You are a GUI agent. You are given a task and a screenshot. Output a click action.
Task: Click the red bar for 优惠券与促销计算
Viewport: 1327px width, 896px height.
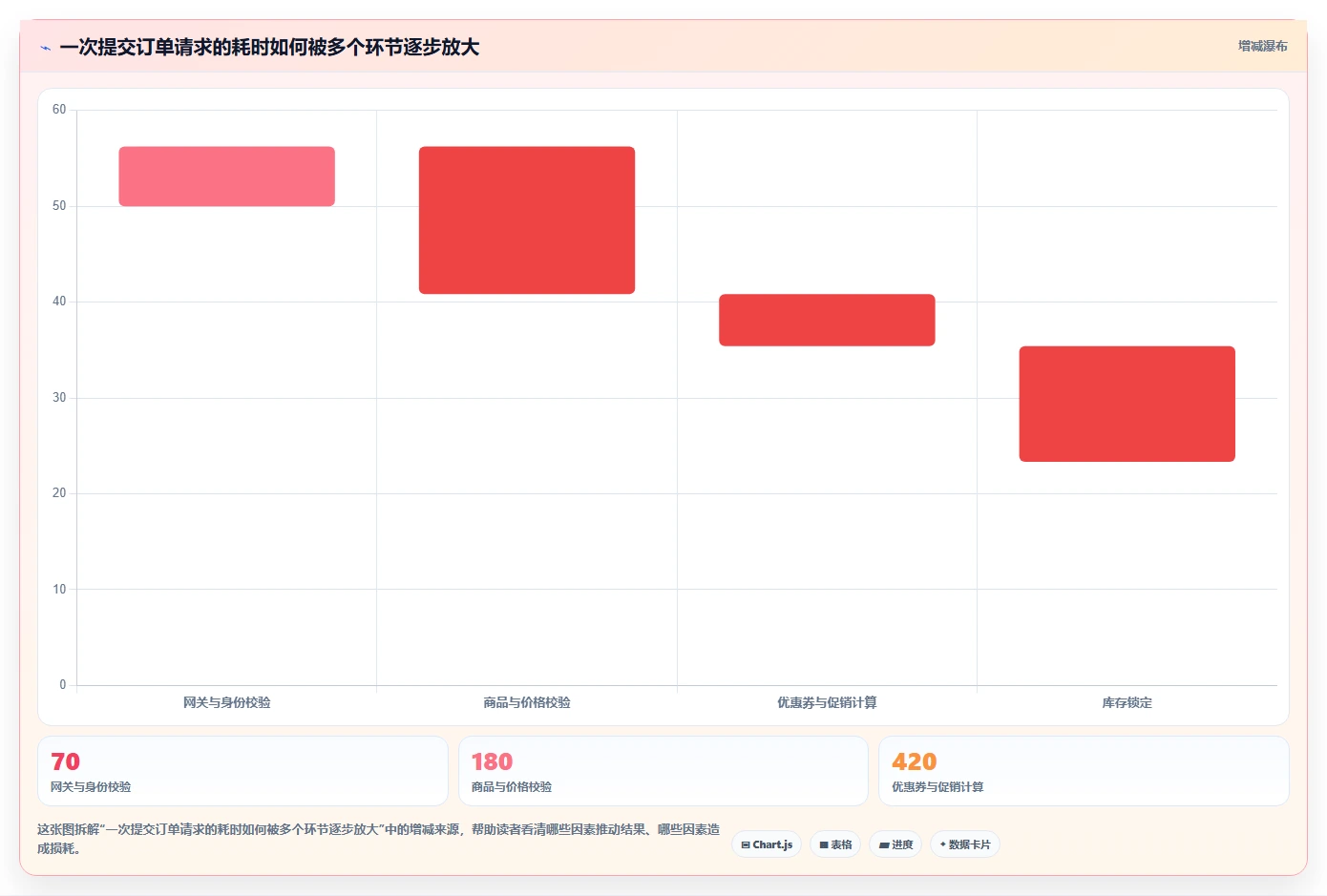click(x=827, y=320)
